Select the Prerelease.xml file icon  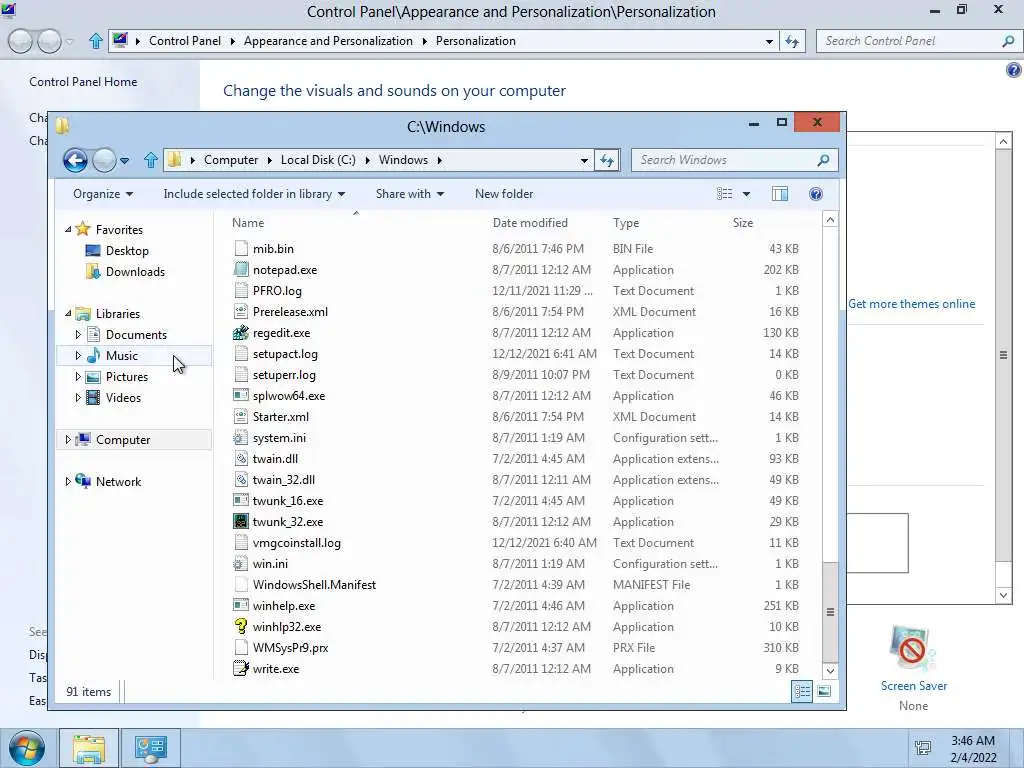[241, 312]
